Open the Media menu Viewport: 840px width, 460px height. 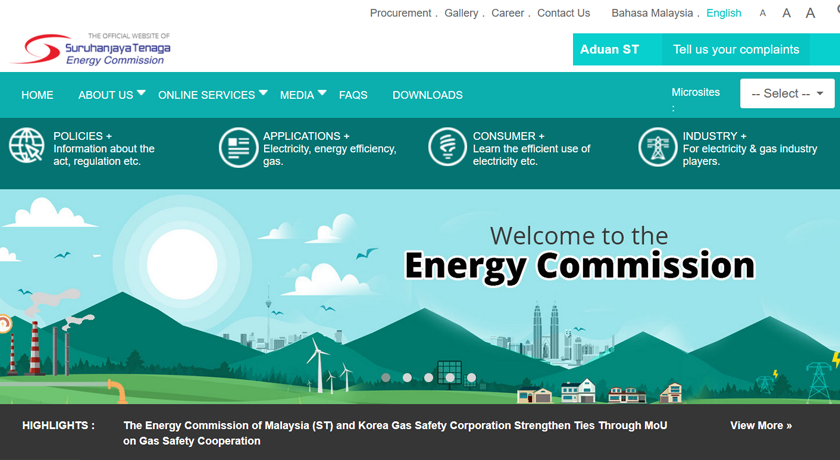click(x=297, y=95)
